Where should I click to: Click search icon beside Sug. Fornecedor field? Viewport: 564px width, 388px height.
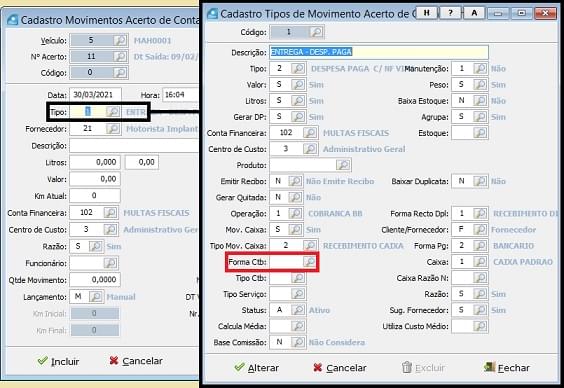pyautogui.click(x=481, y=310)
